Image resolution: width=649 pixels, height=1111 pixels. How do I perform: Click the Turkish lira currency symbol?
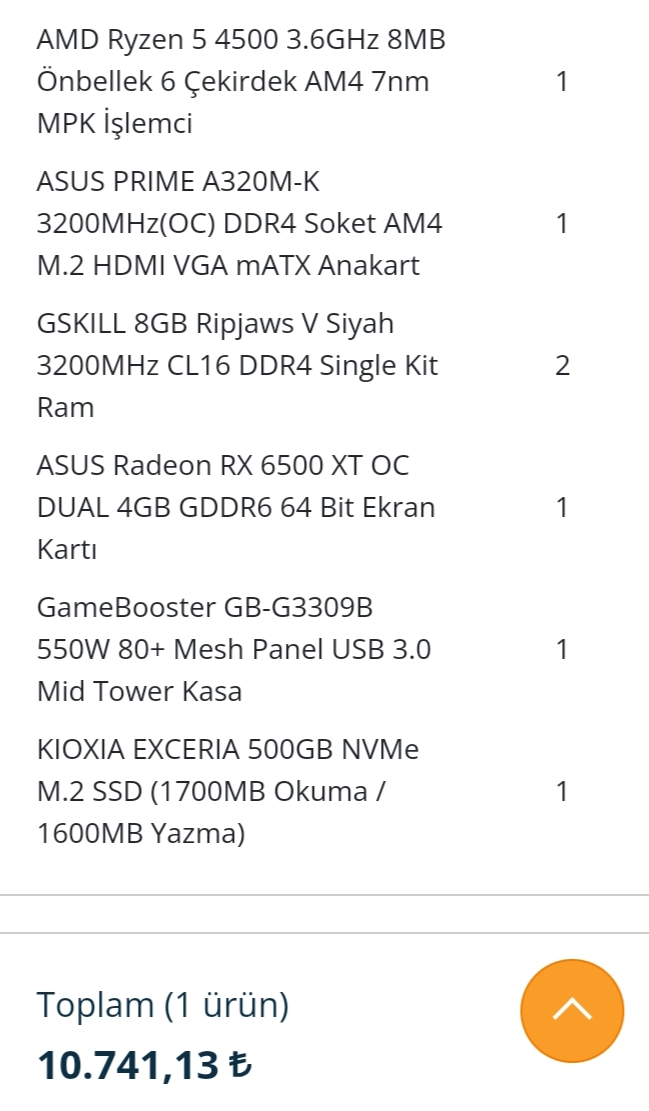[x=240, y=1066]
